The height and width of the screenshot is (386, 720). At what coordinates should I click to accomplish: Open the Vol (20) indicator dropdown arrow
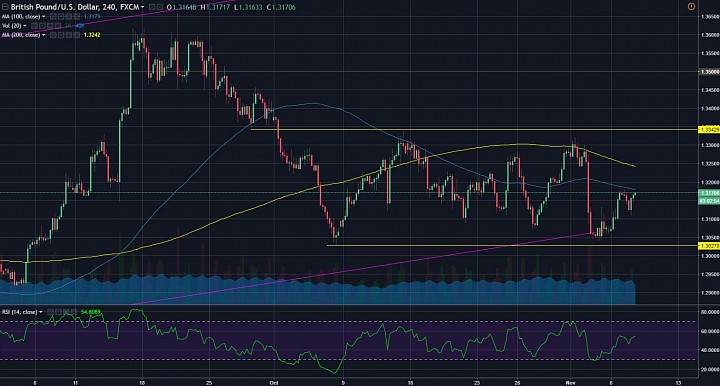[x=24, y=25]
